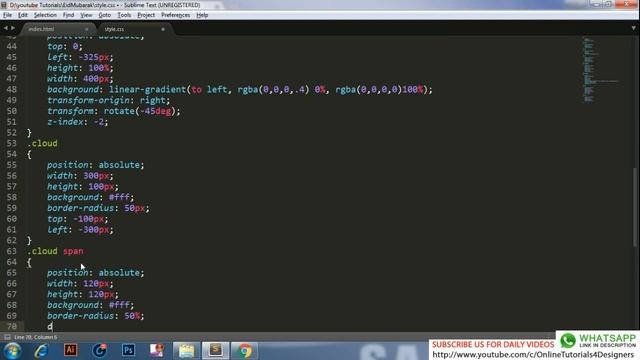Click line number 62 in the gutter
This screenshot has width=640, height=360.
point(11,240)
